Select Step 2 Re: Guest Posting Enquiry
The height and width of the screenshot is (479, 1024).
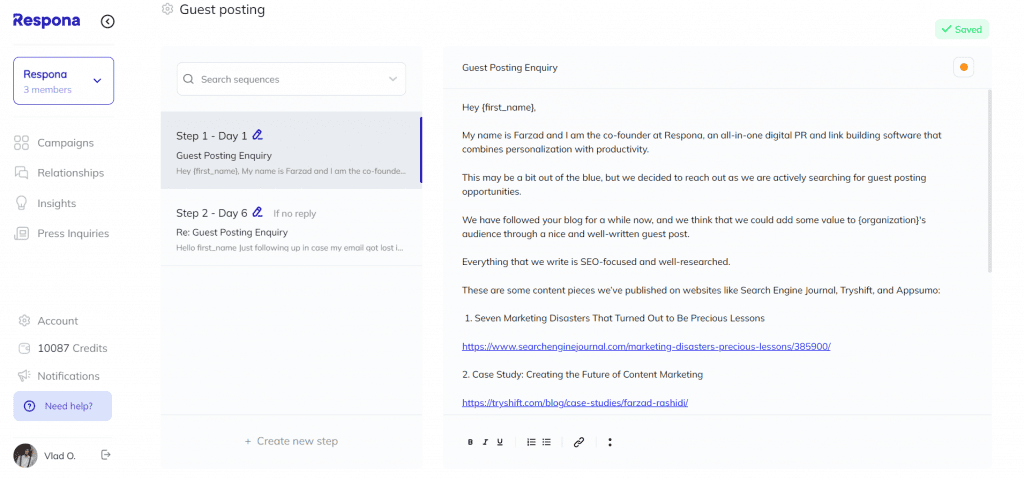pyautogui.click(x=291, y=227)
